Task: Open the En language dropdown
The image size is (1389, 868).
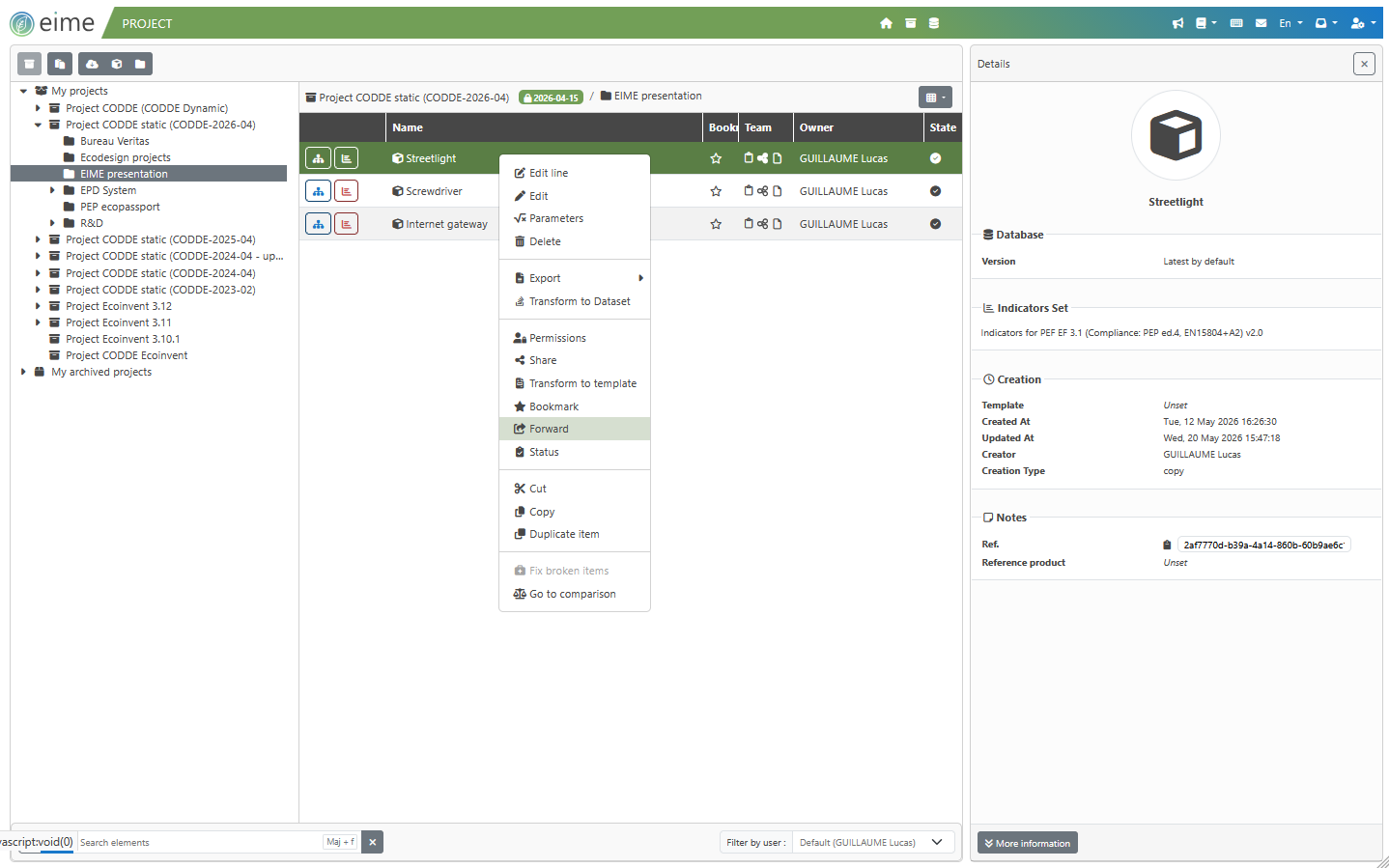Action: click(x=1290, y=23)
